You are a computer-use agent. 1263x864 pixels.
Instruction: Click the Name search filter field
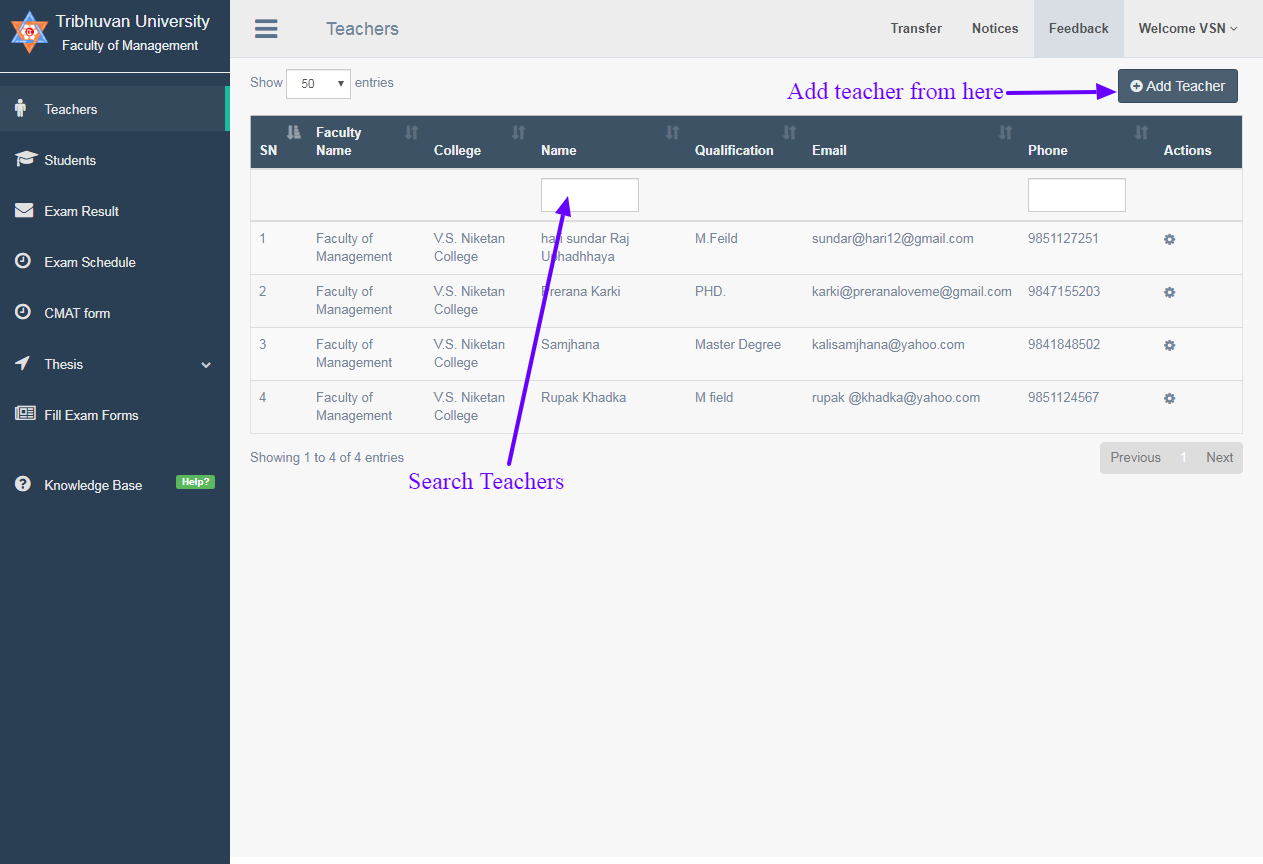pos(589,195)
